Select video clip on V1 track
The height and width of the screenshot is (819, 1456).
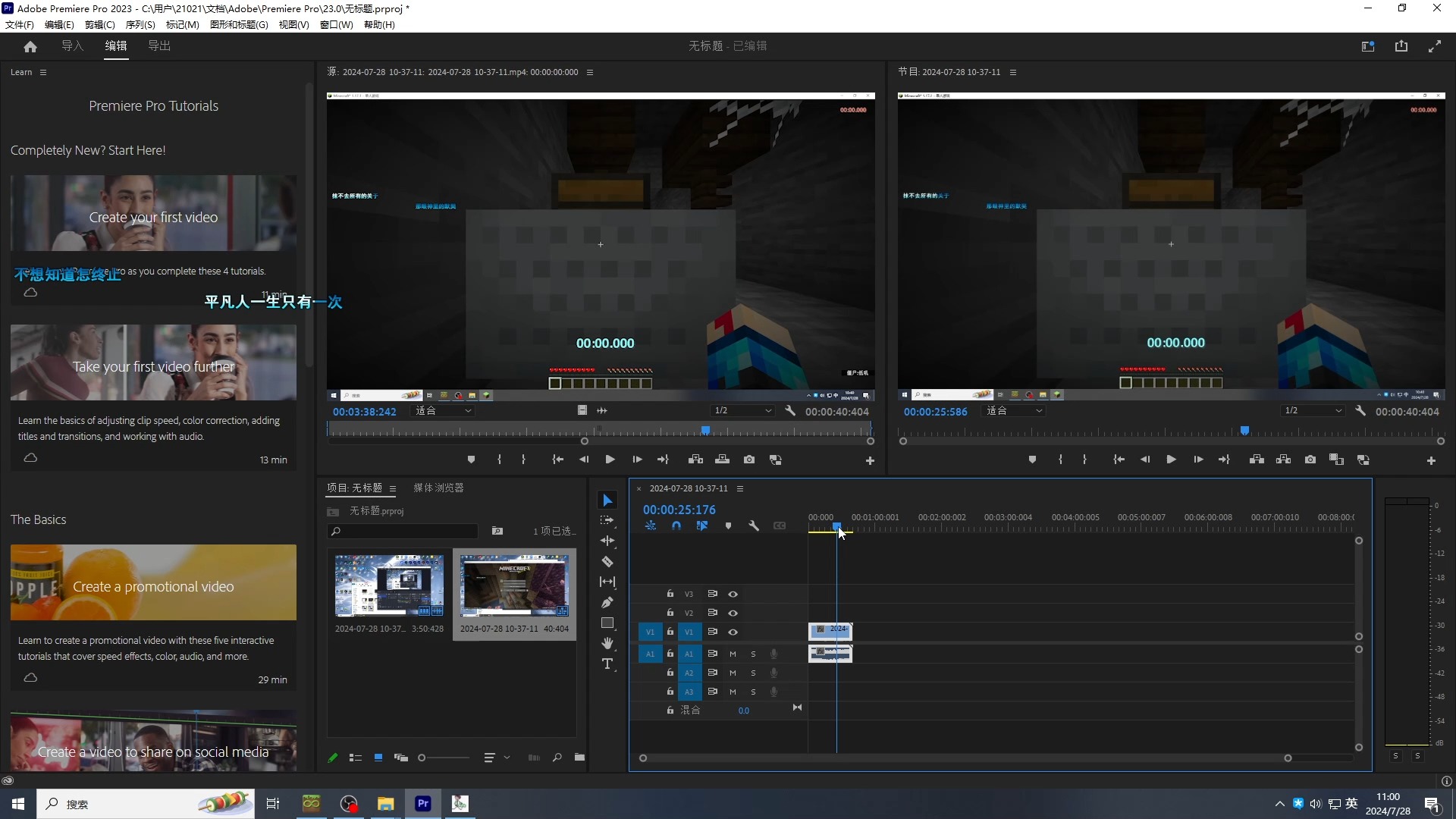[830, 631]
